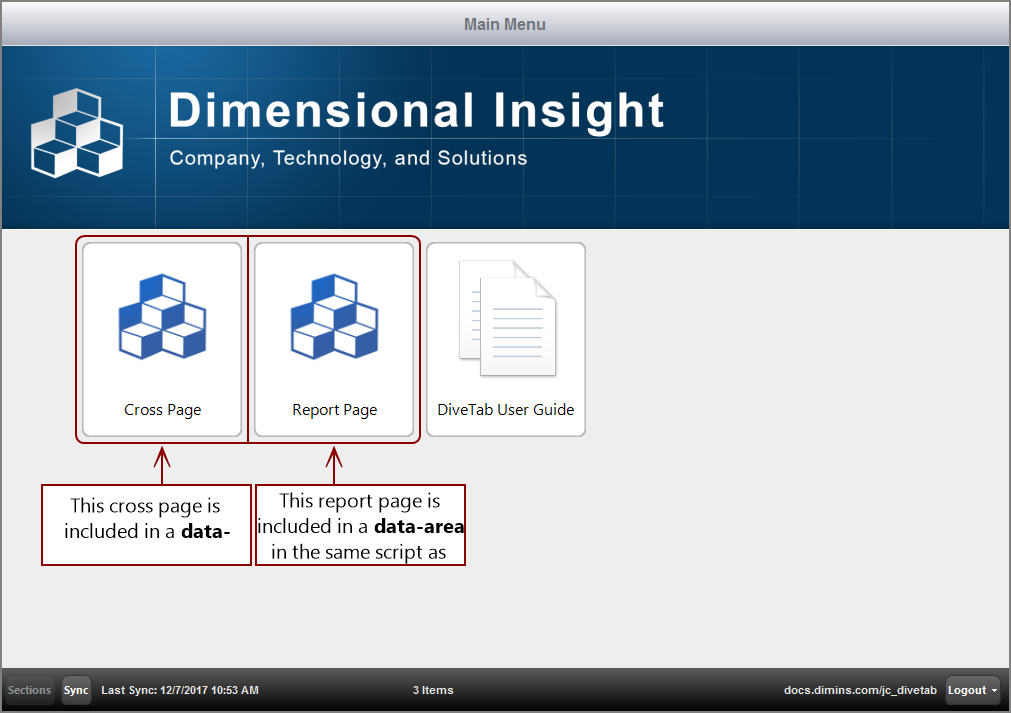This screenshot has width=1011, height=713.
Task: Click the Last Sync timestamp
Action: tap(180, 690)
